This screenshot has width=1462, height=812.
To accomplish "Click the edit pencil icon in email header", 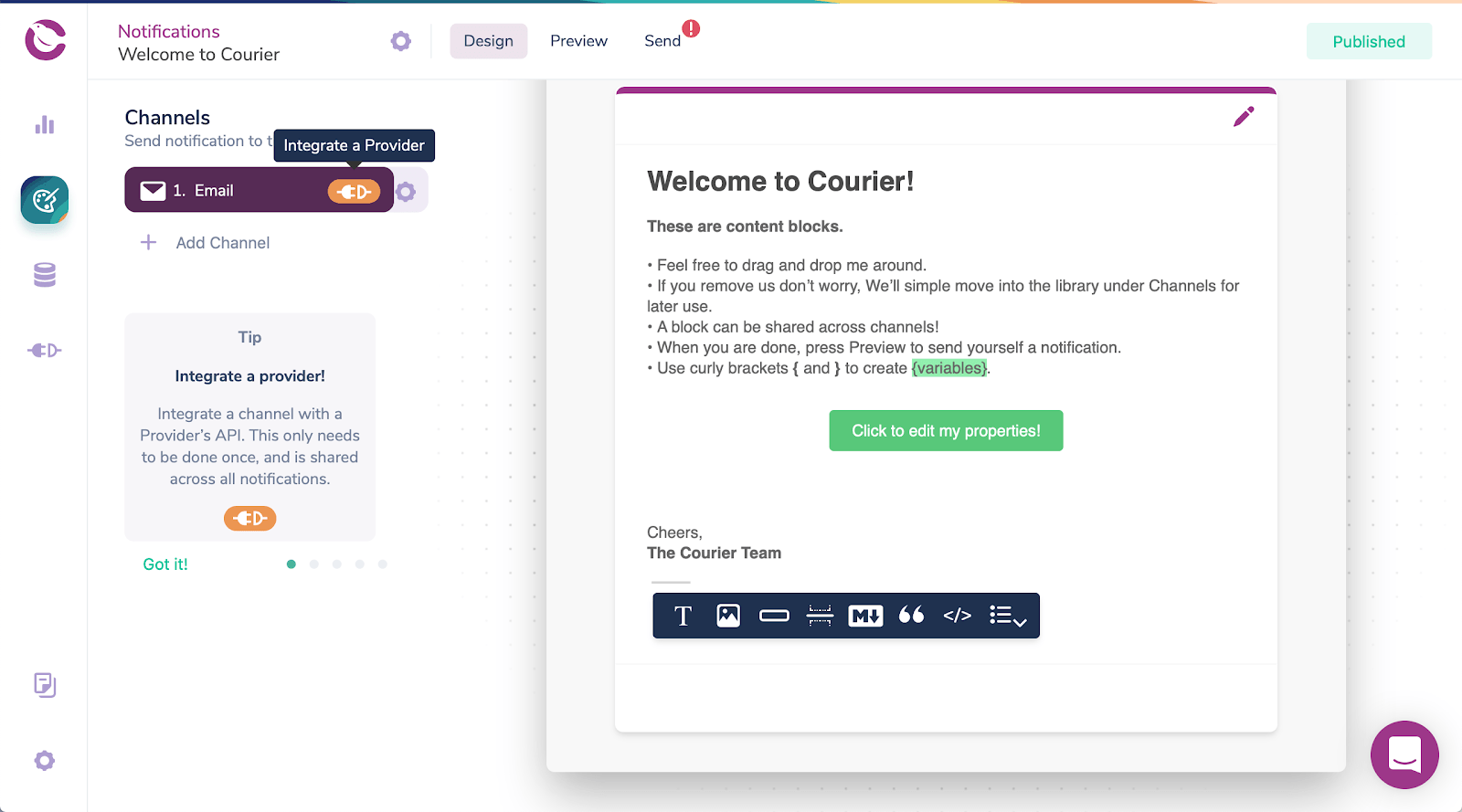I will 1244,117.
